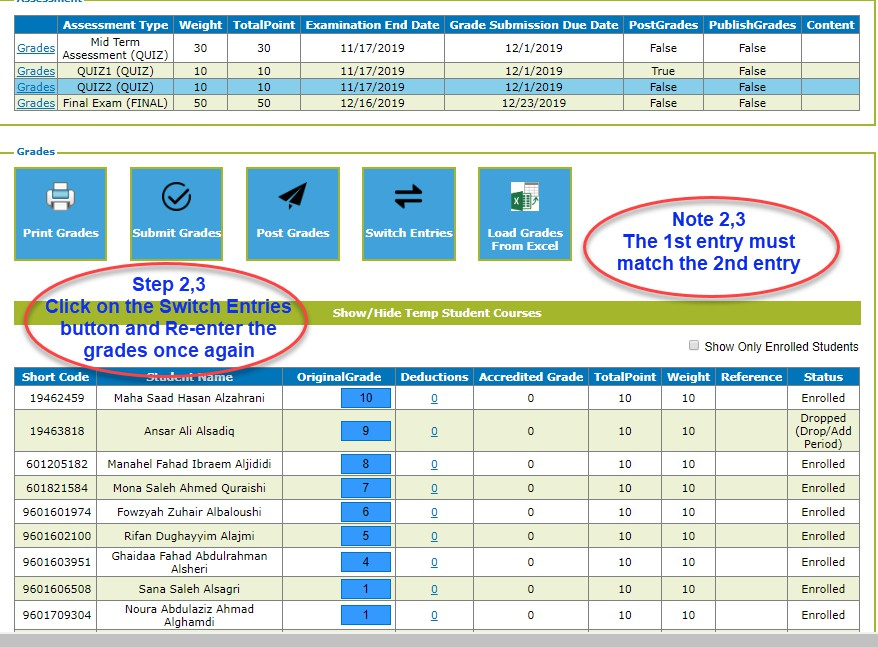The image size is (878, 647).
Task: Open deductions link for student 601205182
Action: (x=434, y=464)
